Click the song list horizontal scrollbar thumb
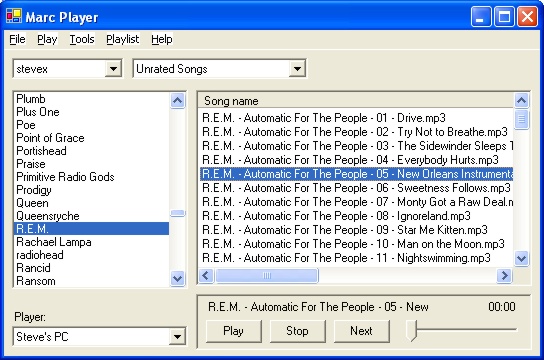Screen dimensions: 544x360 click(x=266, y=276)
